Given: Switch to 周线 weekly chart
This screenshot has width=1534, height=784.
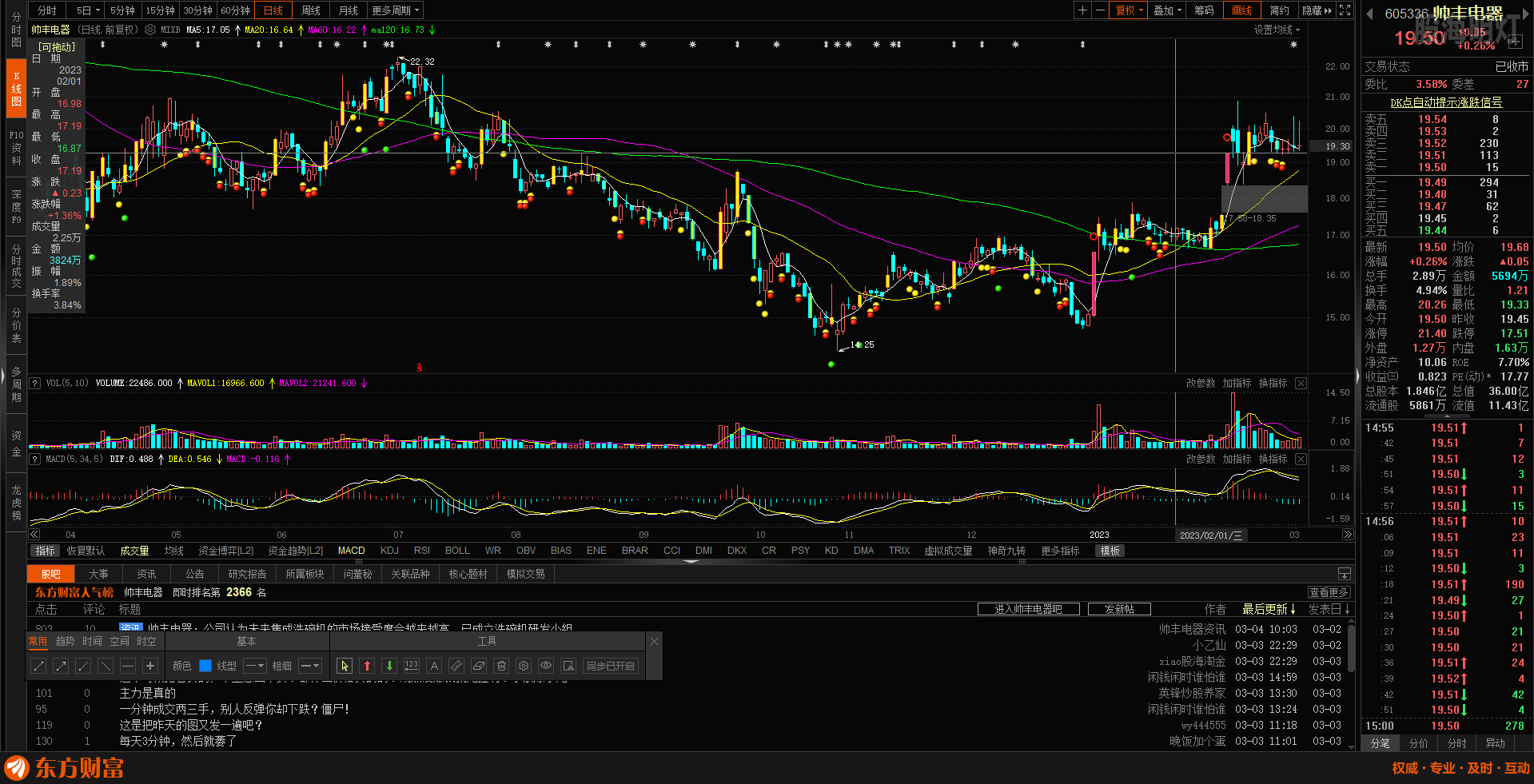Looking at the screenshot, I should [x=311, y=10].
